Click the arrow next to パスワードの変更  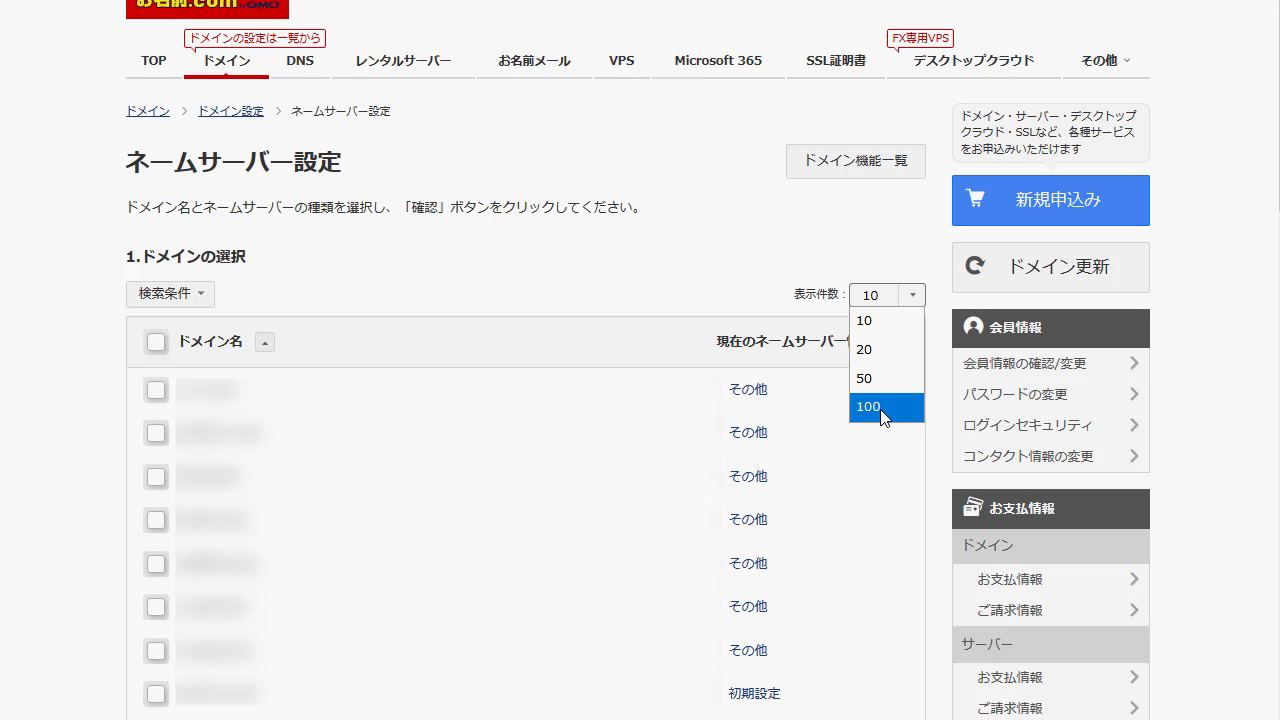(x=1134, y=394)
